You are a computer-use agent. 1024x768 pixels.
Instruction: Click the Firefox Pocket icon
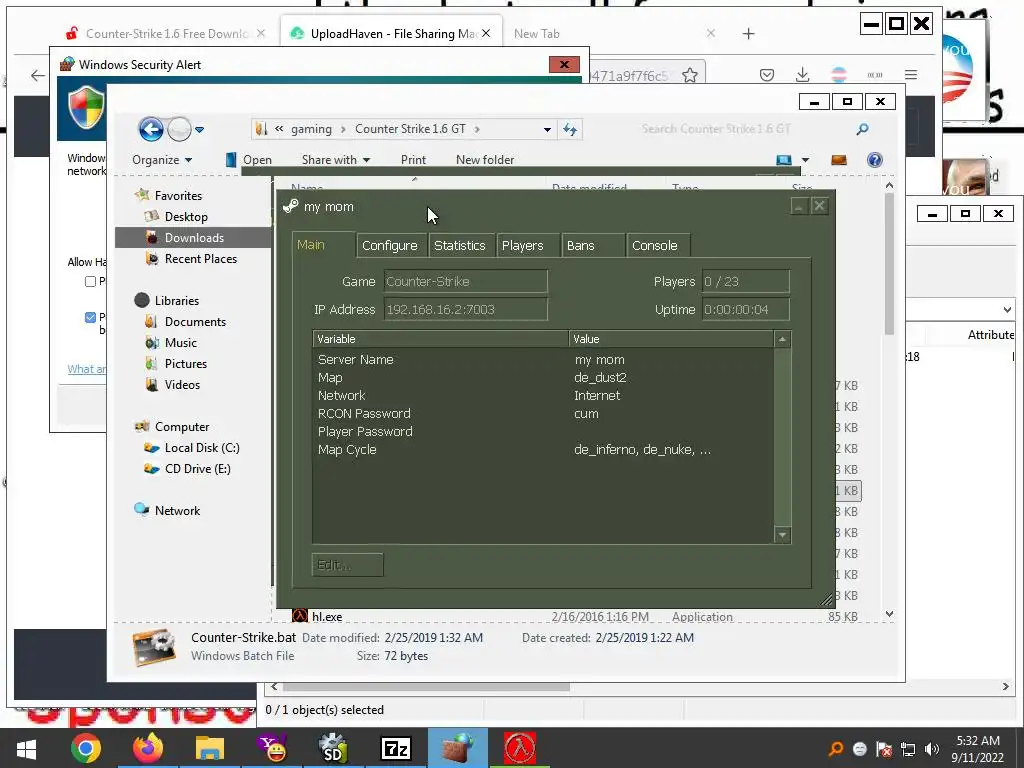(x=767, y=75)
